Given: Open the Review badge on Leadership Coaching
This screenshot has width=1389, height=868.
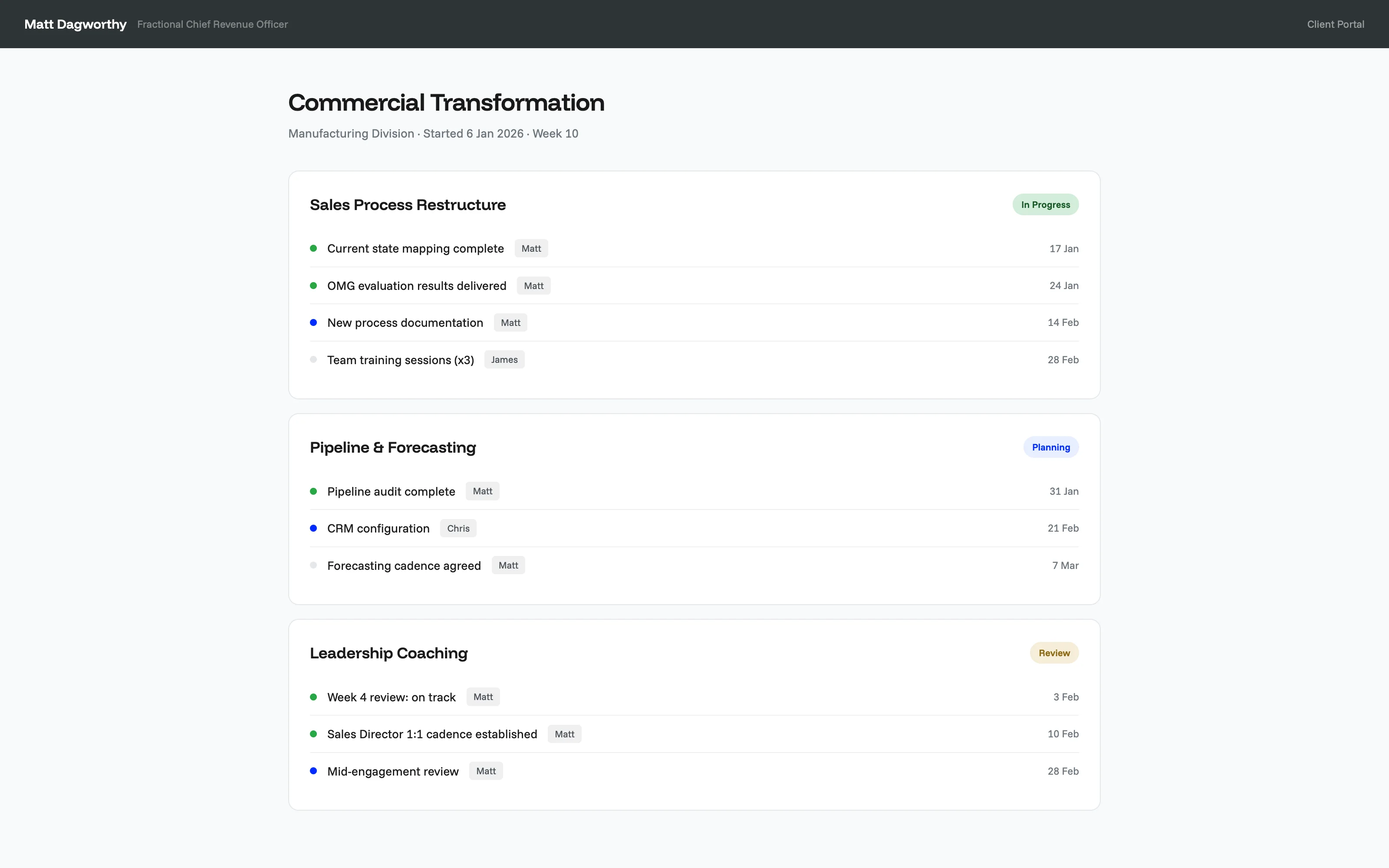Looking at the screenshot, I should (x=1054, y=653).
